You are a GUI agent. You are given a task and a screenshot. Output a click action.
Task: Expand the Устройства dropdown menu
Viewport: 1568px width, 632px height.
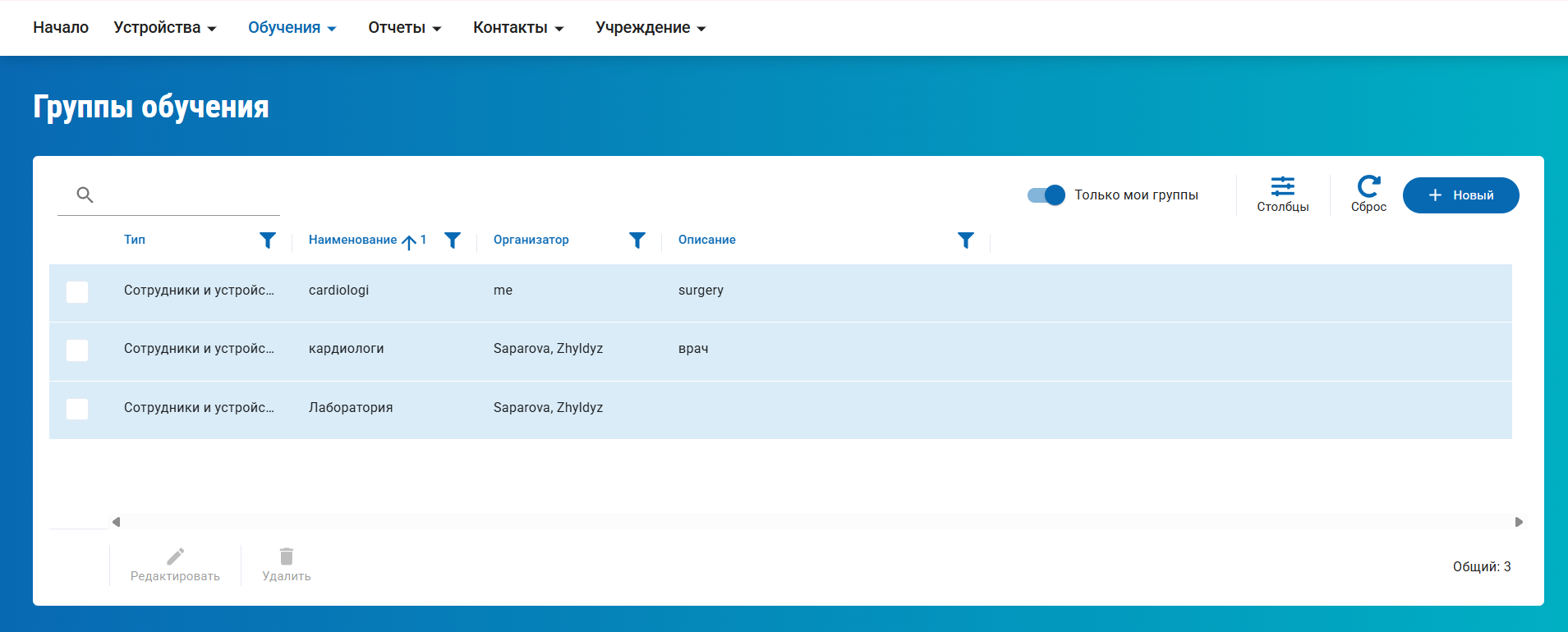pos(165,28)
